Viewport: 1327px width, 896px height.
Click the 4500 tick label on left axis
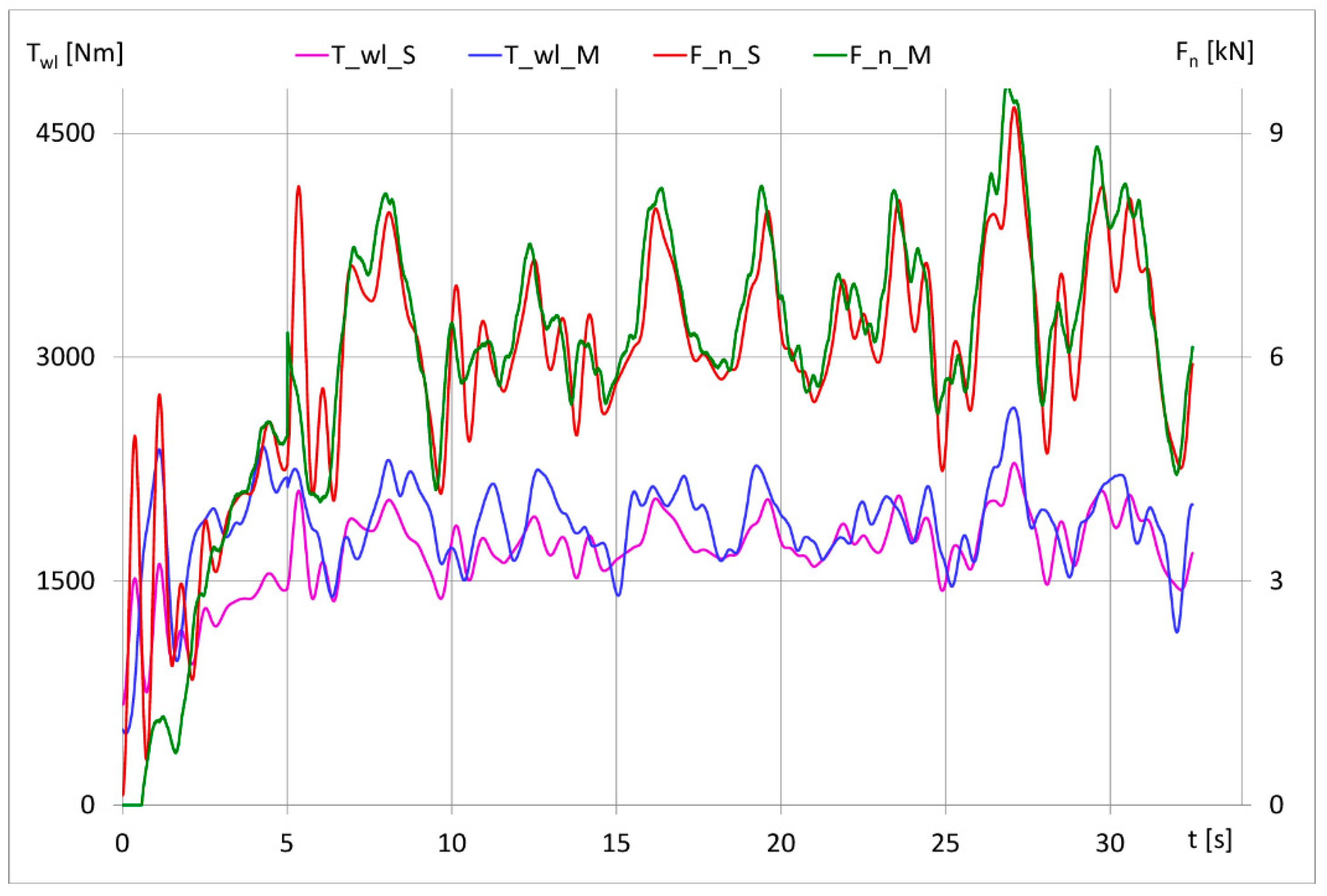(x=65, y=133)
